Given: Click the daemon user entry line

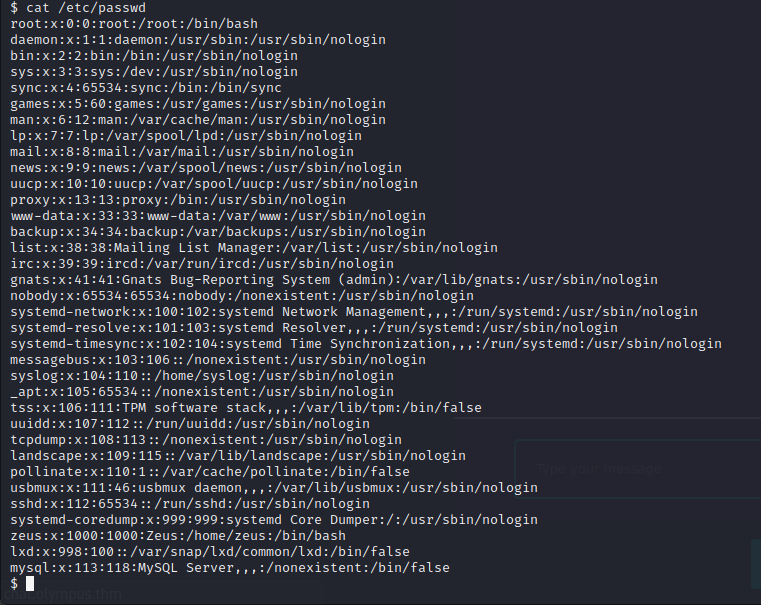Looking at the screenshot, I should [198, 39].
